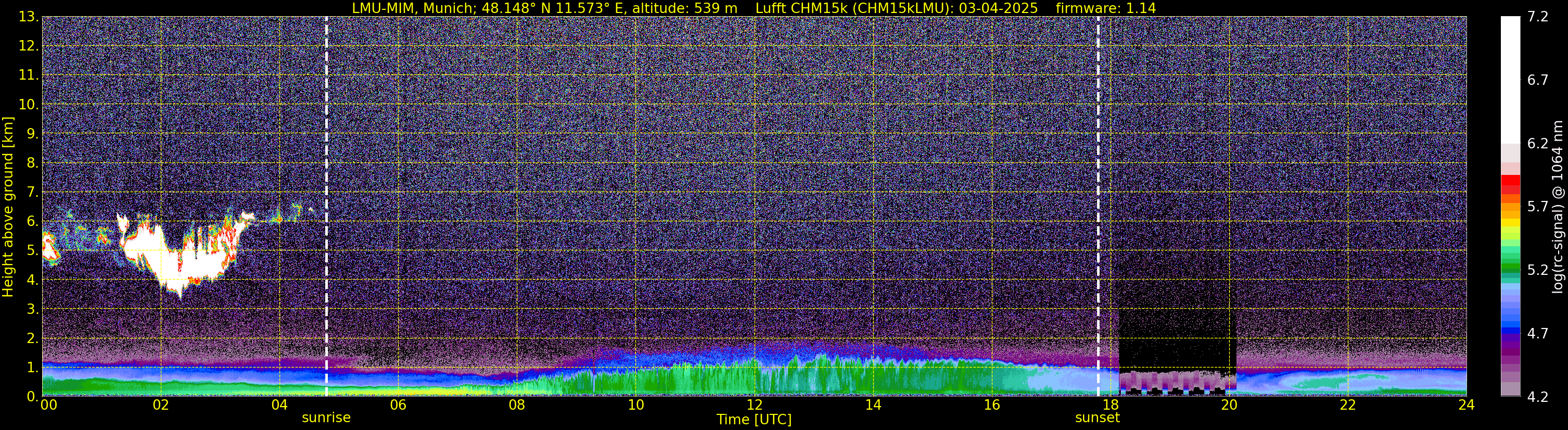Click the '12' tick on the time axis
This screenshot has width=1568, height=430.
point(754,405)
